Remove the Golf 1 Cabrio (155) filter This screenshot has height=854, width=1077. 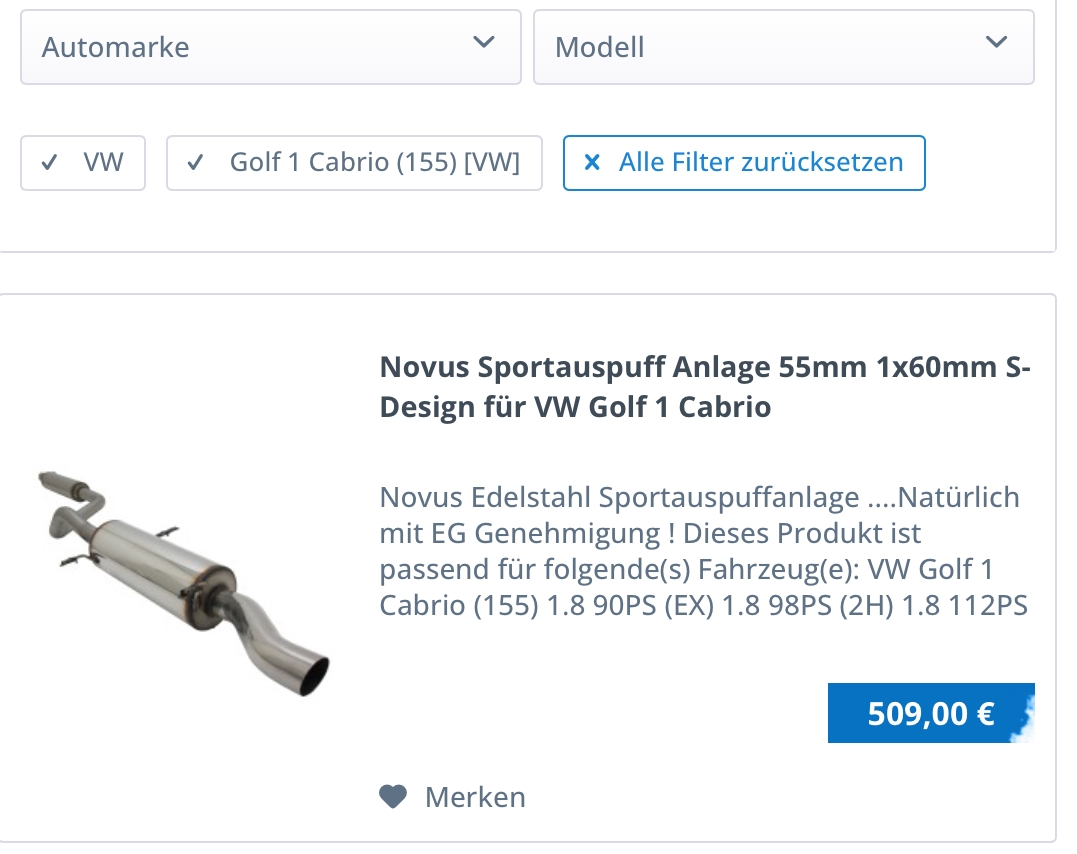(x=354, y=163)
